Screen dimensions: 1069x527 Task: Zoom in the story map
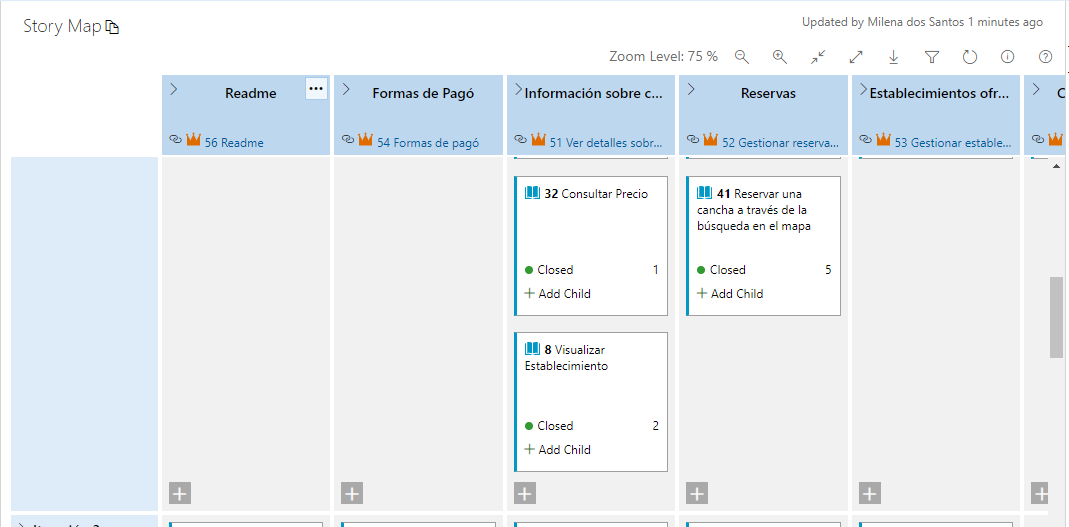pyautogui.click(x=780, y=57)
